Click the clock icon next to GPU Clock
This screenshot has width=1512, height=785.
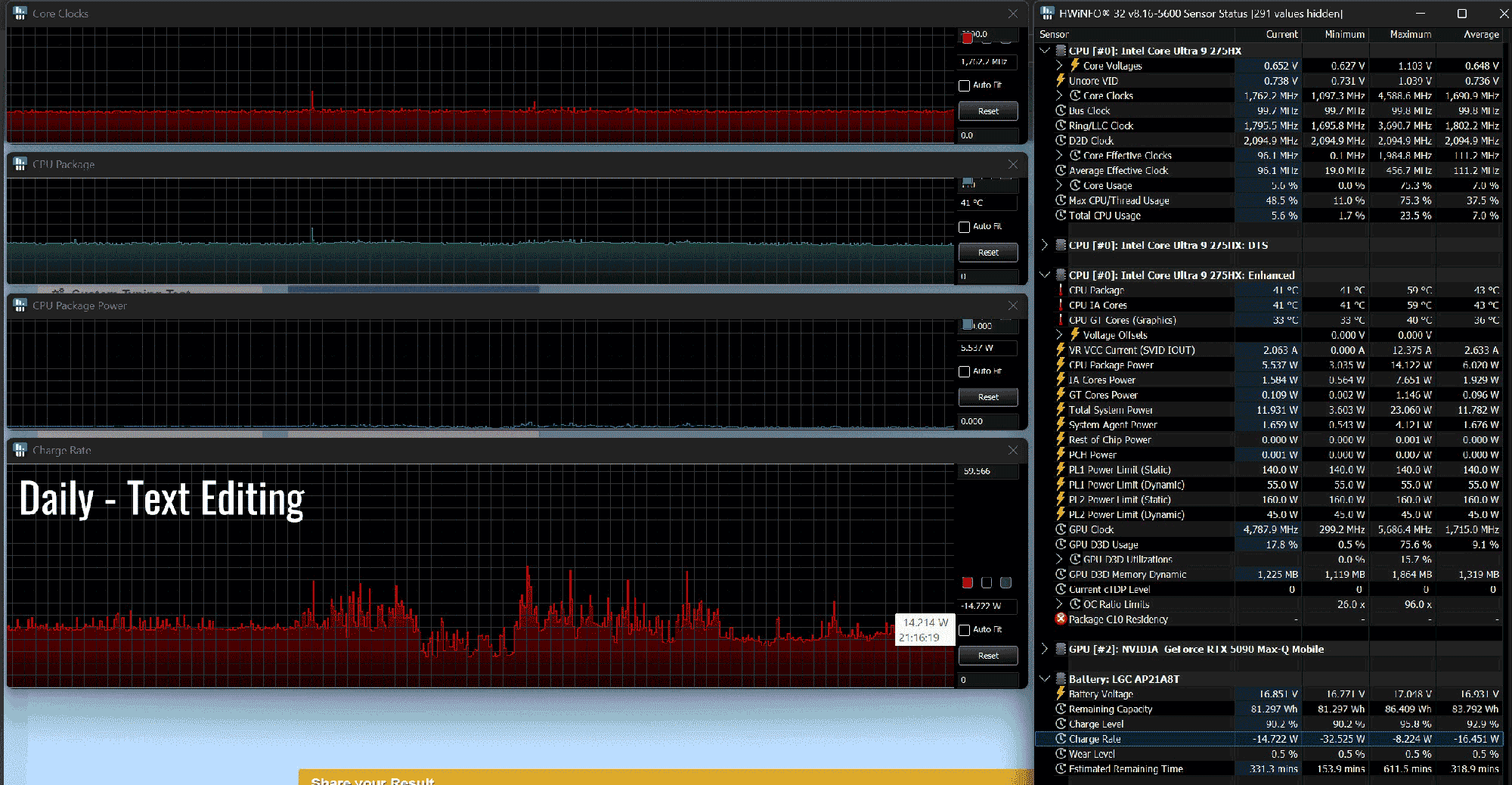point(1061,529)
